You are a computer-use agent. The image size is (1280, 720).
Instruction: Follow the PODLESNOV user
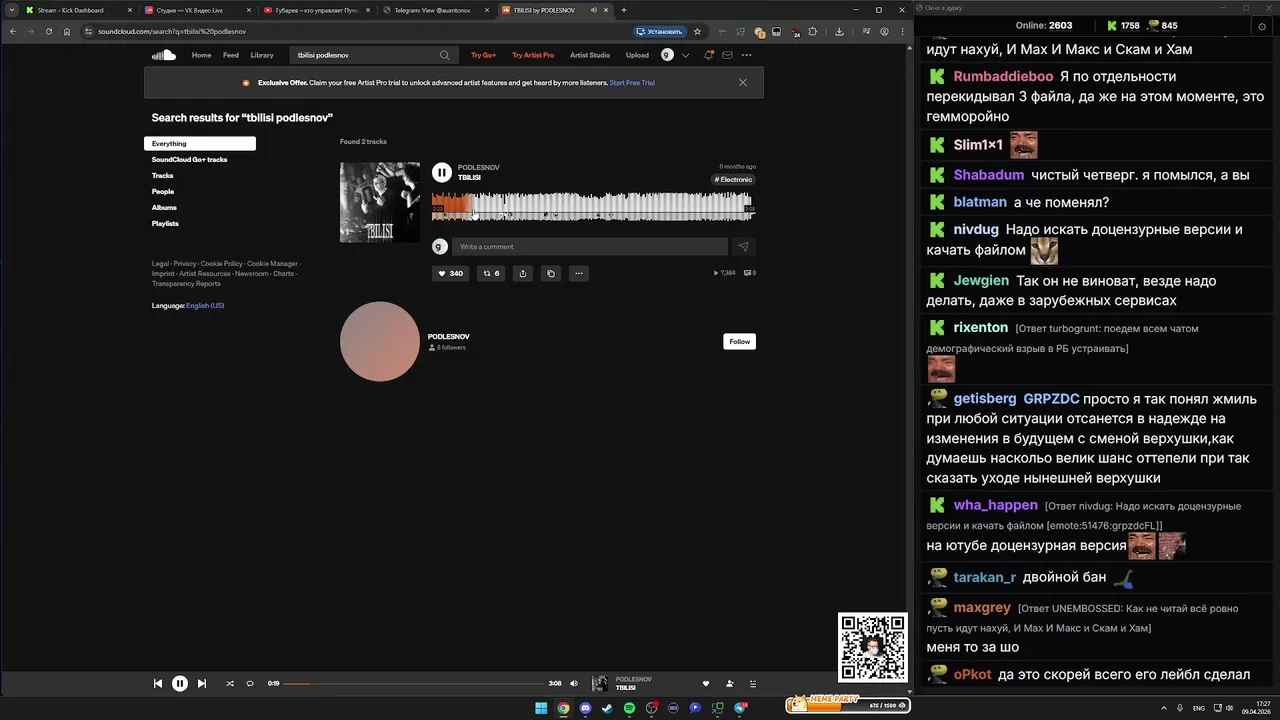739,341
